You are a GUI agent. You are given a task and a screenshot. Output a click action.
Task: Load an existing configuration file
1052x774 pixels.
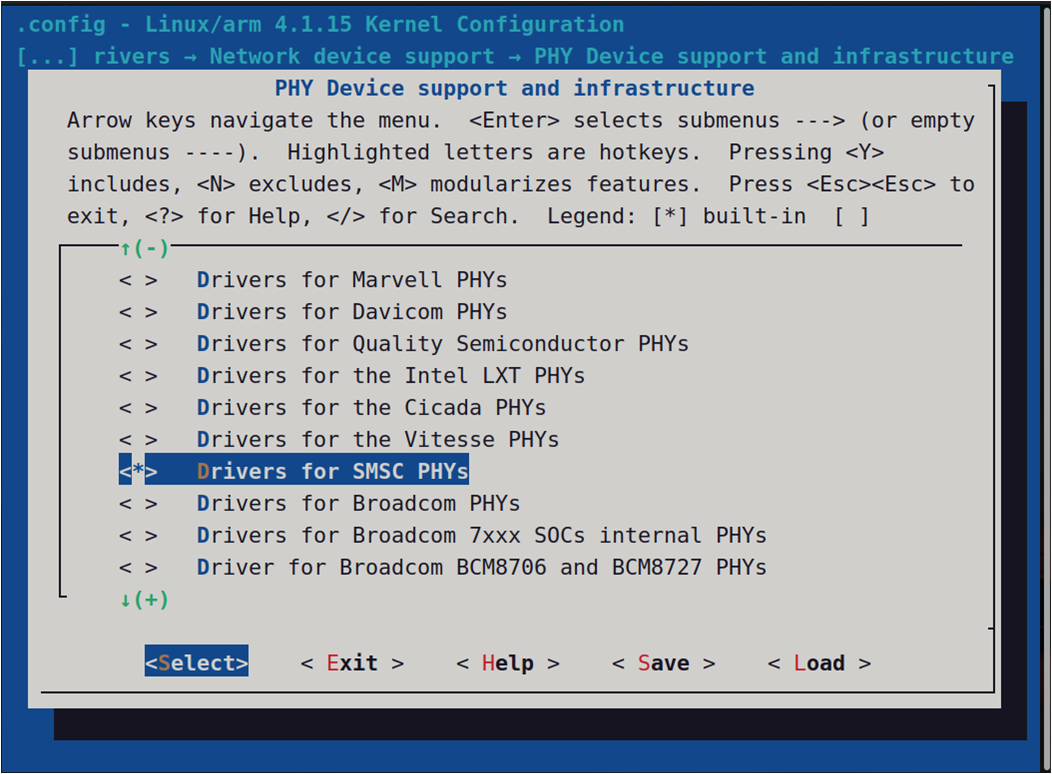(818, 662)
